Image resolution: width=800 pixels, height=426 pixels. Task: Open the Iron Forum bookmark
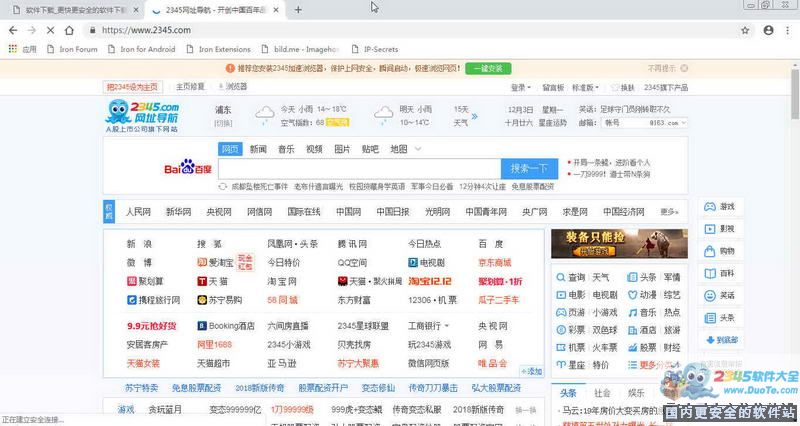pos(72,49)
